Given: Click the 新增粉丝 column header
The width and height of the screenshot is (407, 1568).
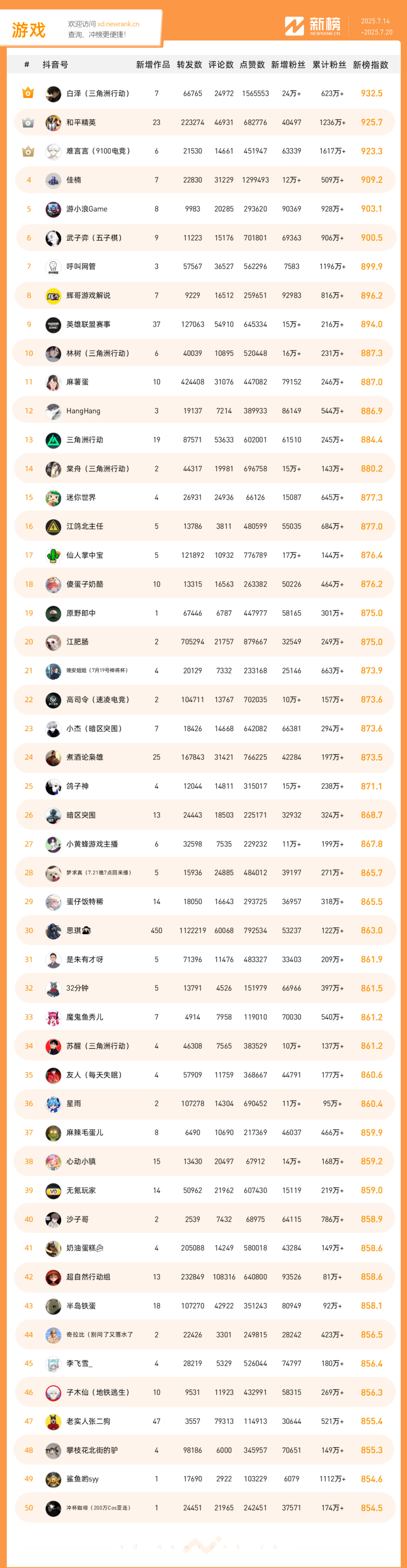Looking at the screenshot, I should (x=288, y=65).
